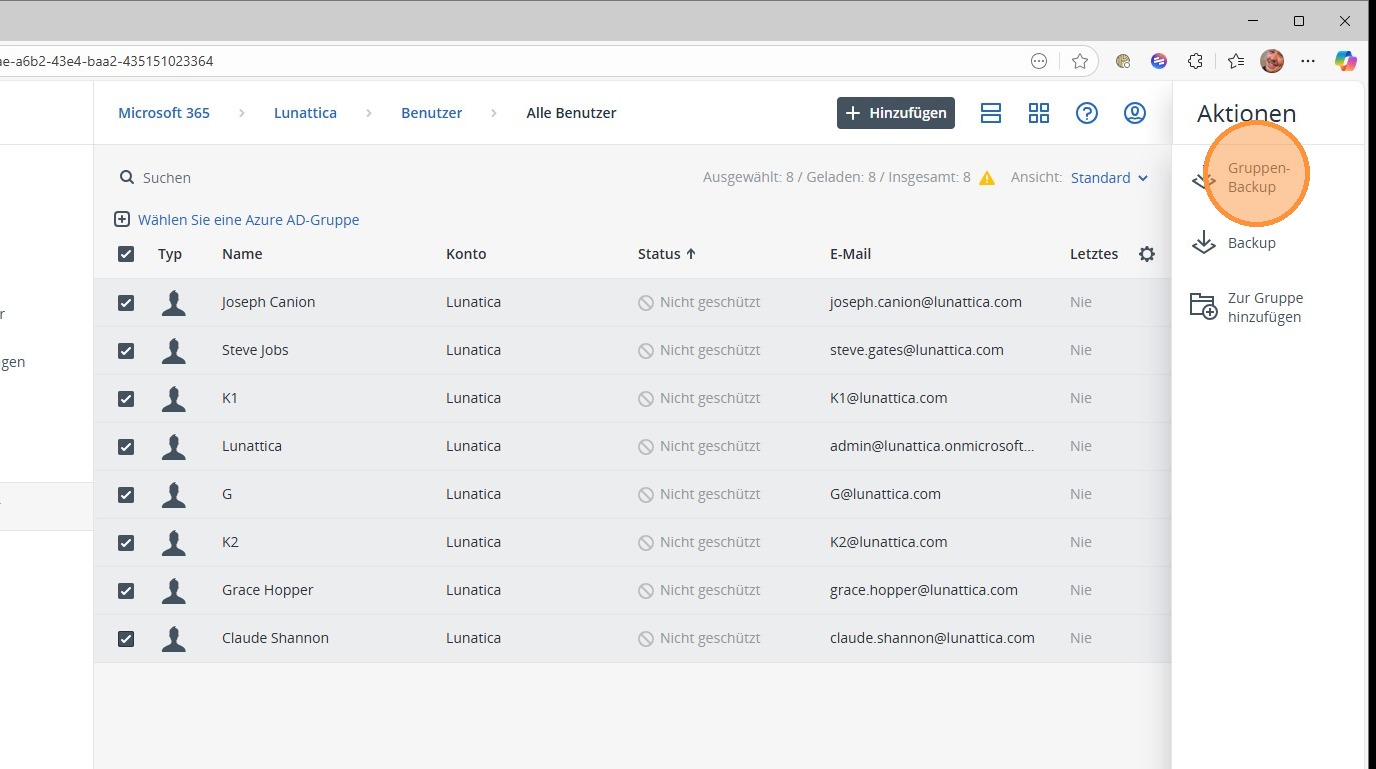Click the Ausgewählt 8 / Geladen 8 counter

[x=837, y=178]
